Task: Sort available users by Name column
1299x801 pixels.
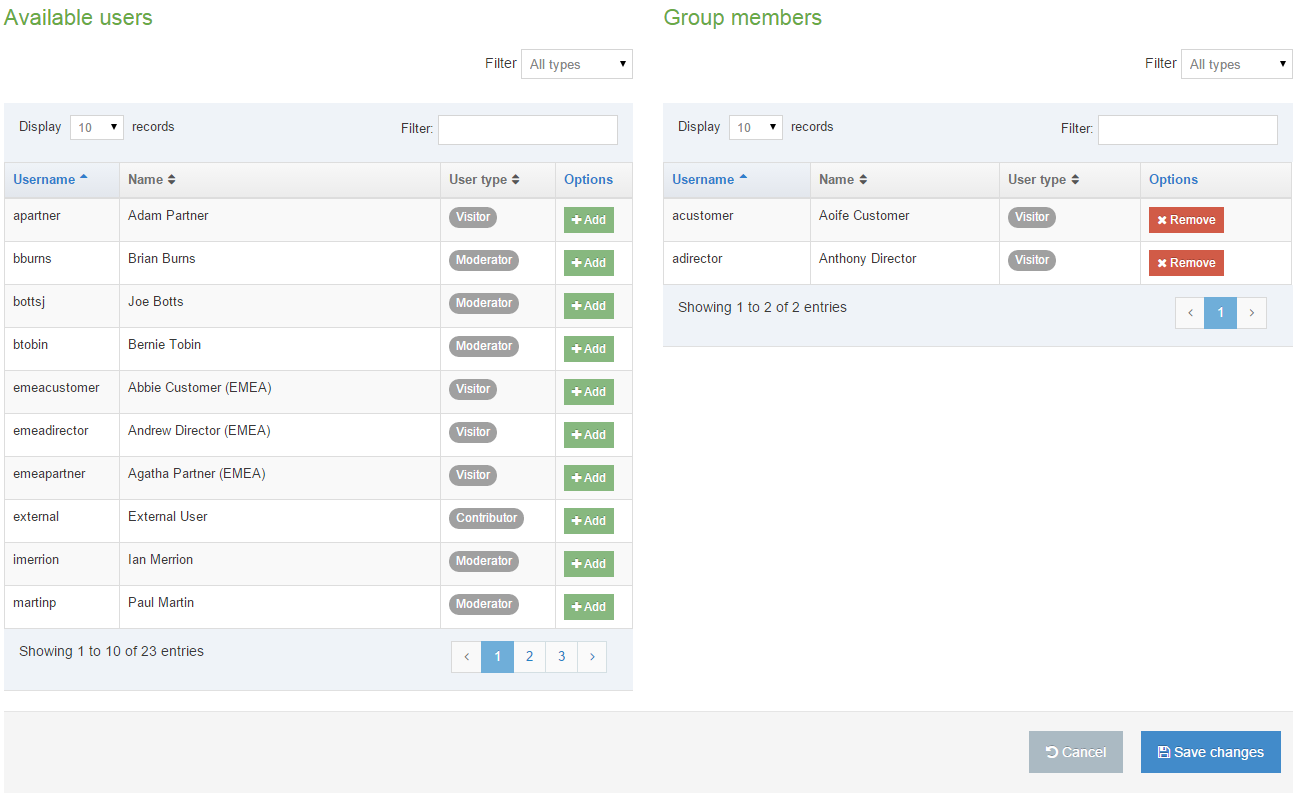Action: (152, 180)
